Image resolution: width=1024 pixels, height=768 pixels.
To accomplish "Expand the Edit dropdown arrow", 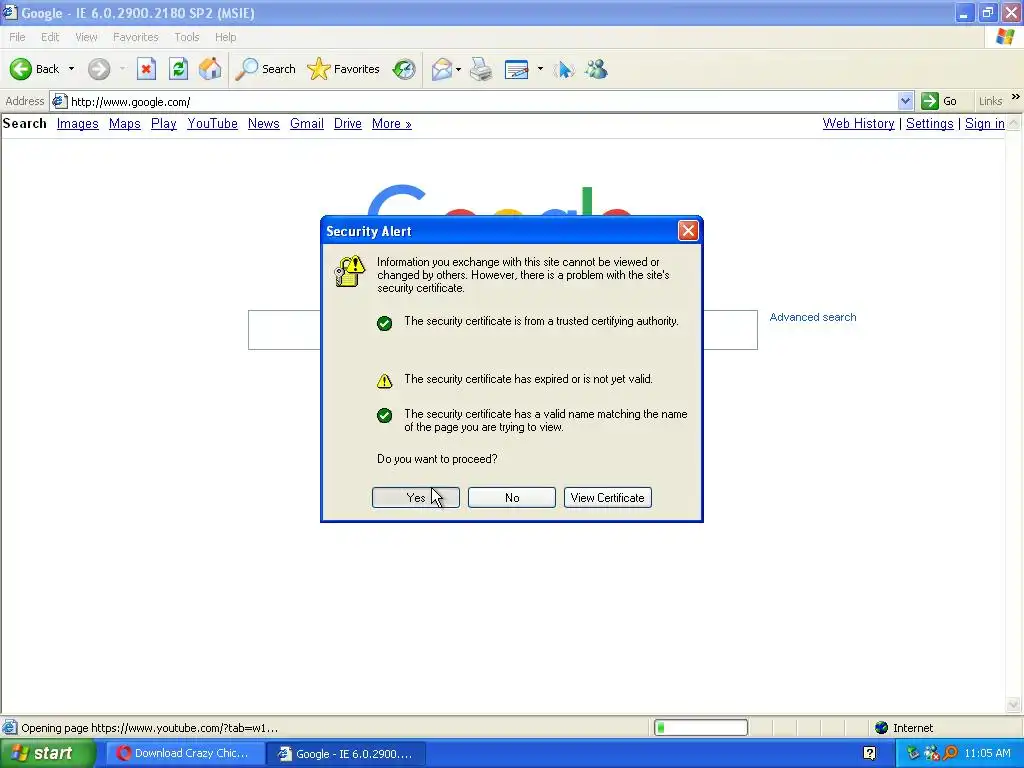I will click(x=540, y=69).
